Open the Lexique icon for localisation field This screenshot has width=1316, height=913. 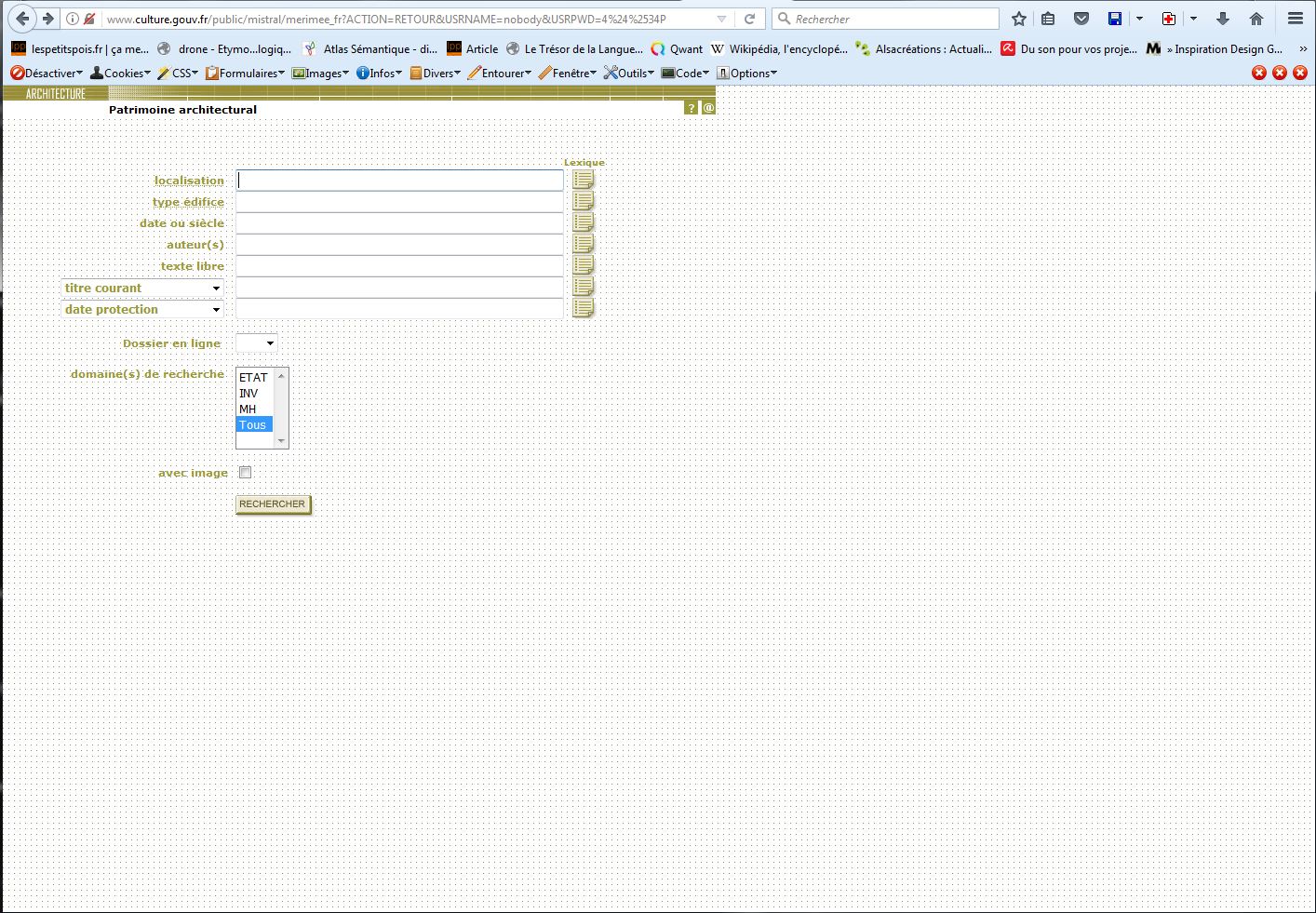coord(583,180)
